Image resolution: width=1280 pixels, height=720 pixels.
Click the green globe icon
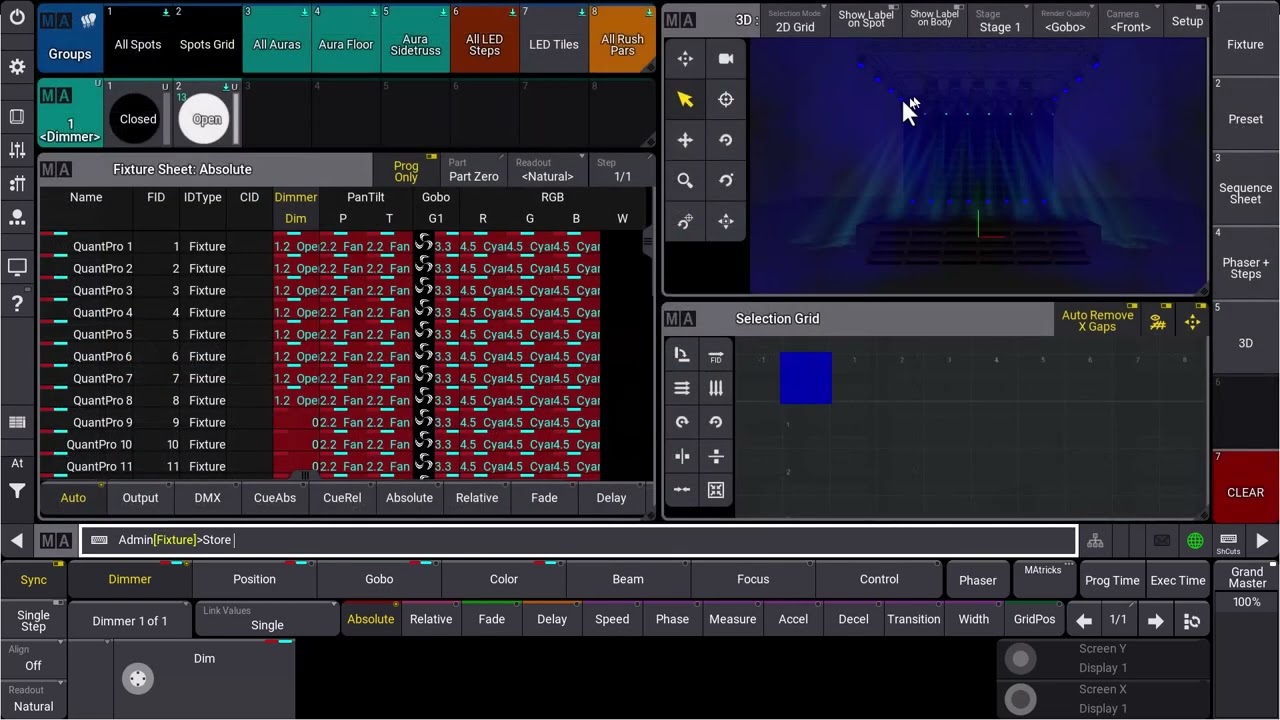(1195, 541)
